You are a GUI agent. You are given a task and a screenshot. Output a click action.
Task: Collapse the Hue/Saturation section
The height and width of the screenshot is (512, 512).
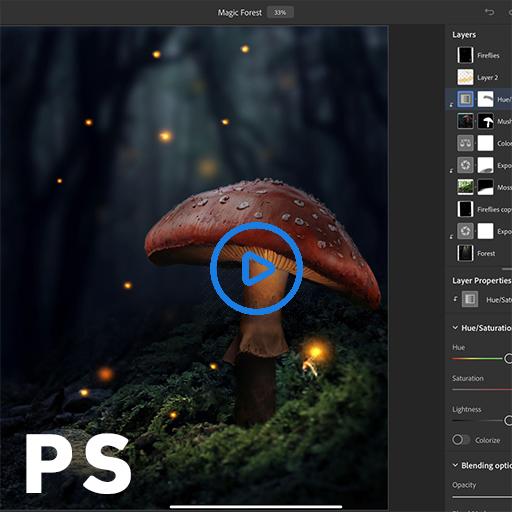tap(455, 328)
